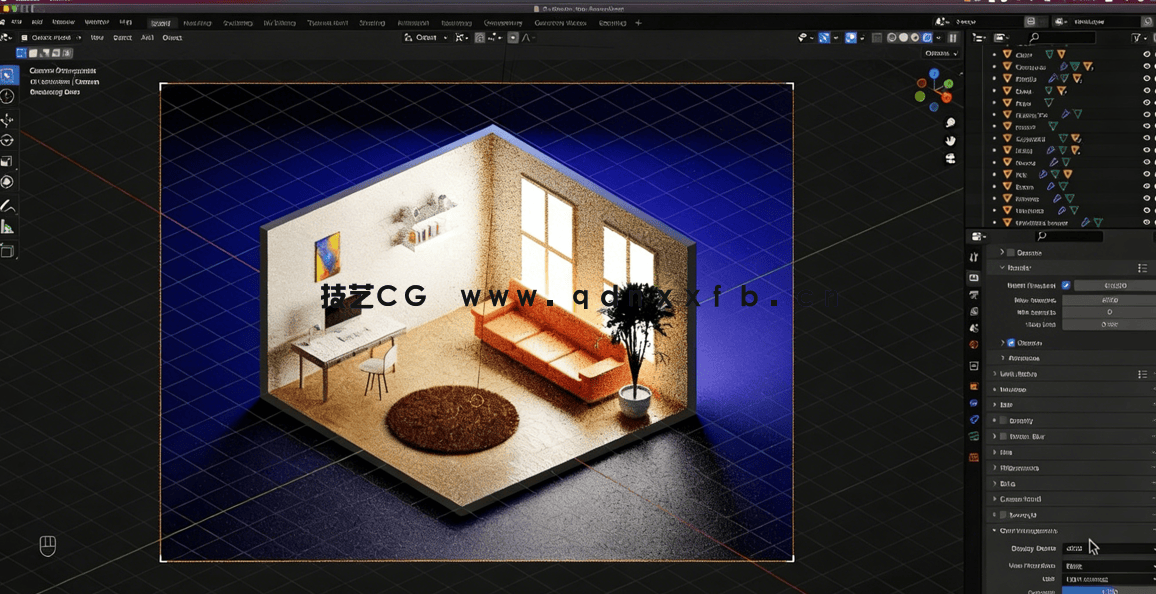This screenshot has width=1156, height=594.
Task: Open Material Properties at sidebar bottom
Action: click(974, 457)
